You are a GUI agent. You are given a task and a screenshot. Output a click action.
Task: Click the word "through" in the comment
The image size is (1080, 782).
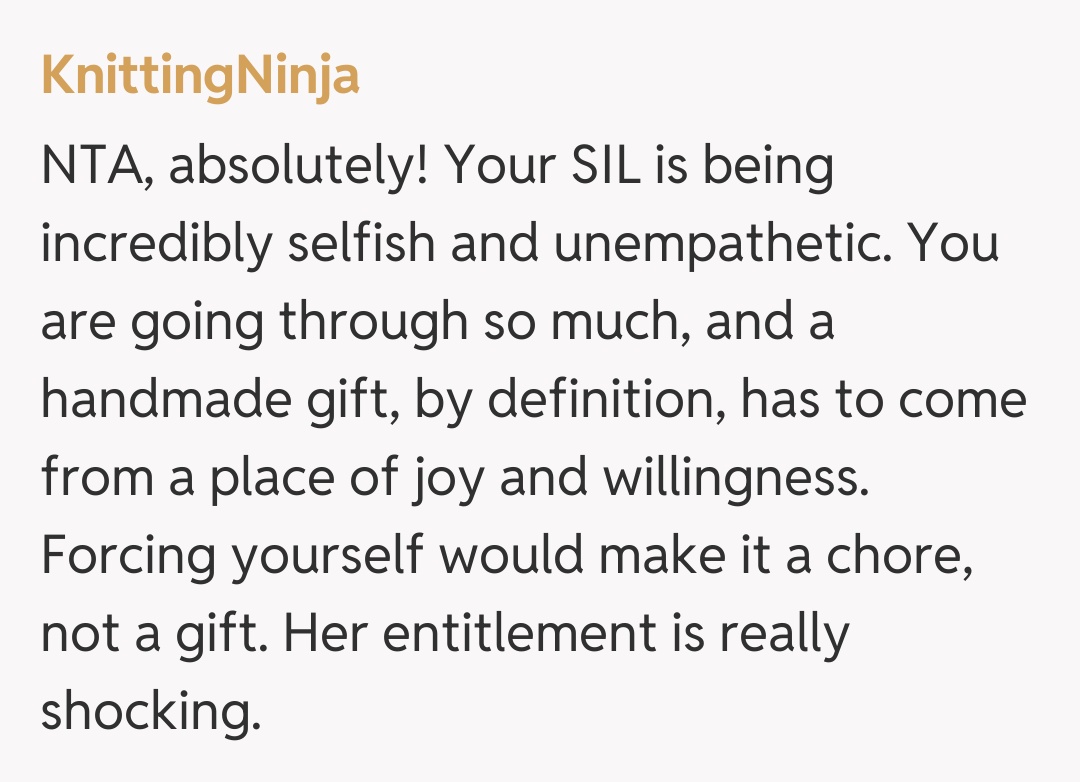point(372,323)
